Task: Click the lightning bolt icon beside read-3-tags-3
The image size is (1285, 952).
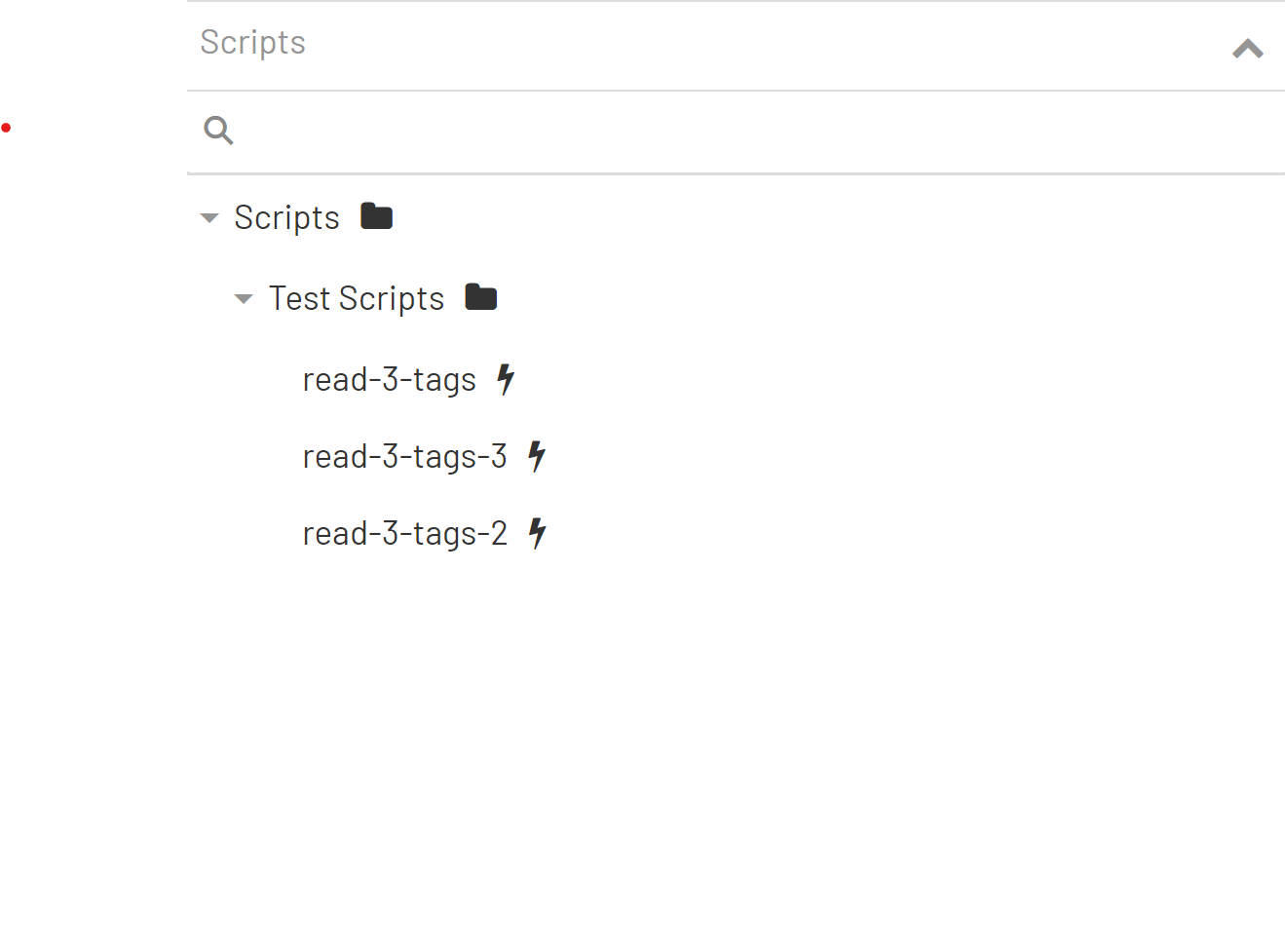Action: (x=536, y=456)
